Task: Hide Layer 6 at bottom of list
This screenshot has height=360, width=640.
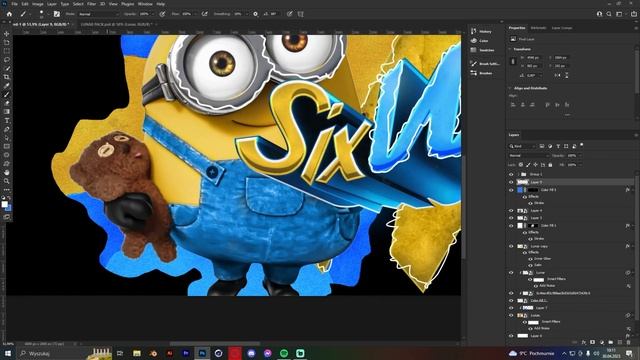Action: pos(511,336)
